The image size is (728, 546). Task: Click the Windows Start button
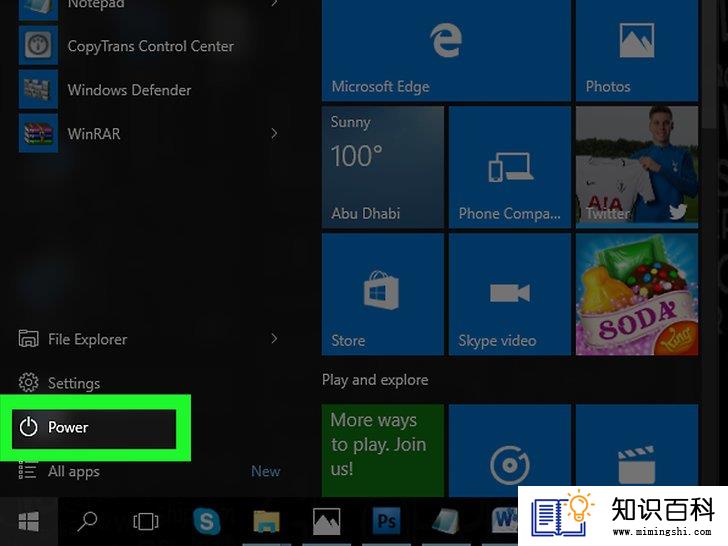click(29, 521)
